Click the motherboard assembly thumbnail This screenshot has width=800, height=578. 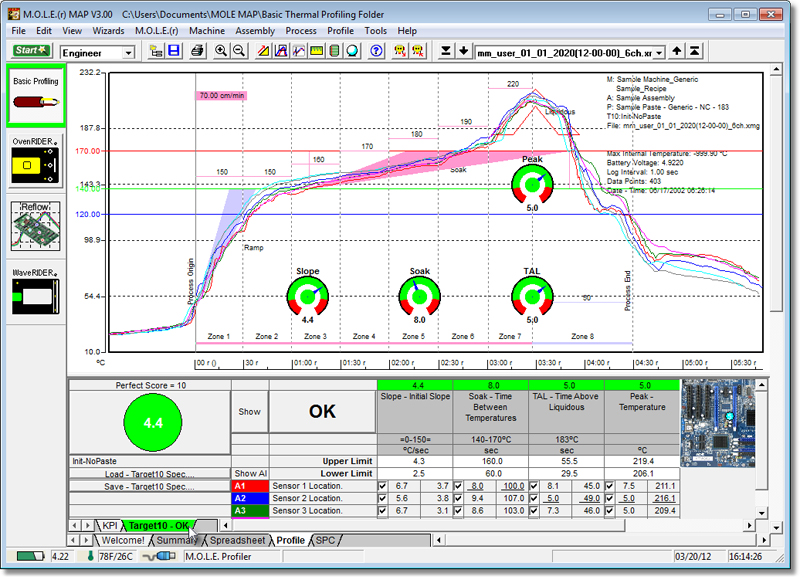pyautogui.click(x=718, y=423)
